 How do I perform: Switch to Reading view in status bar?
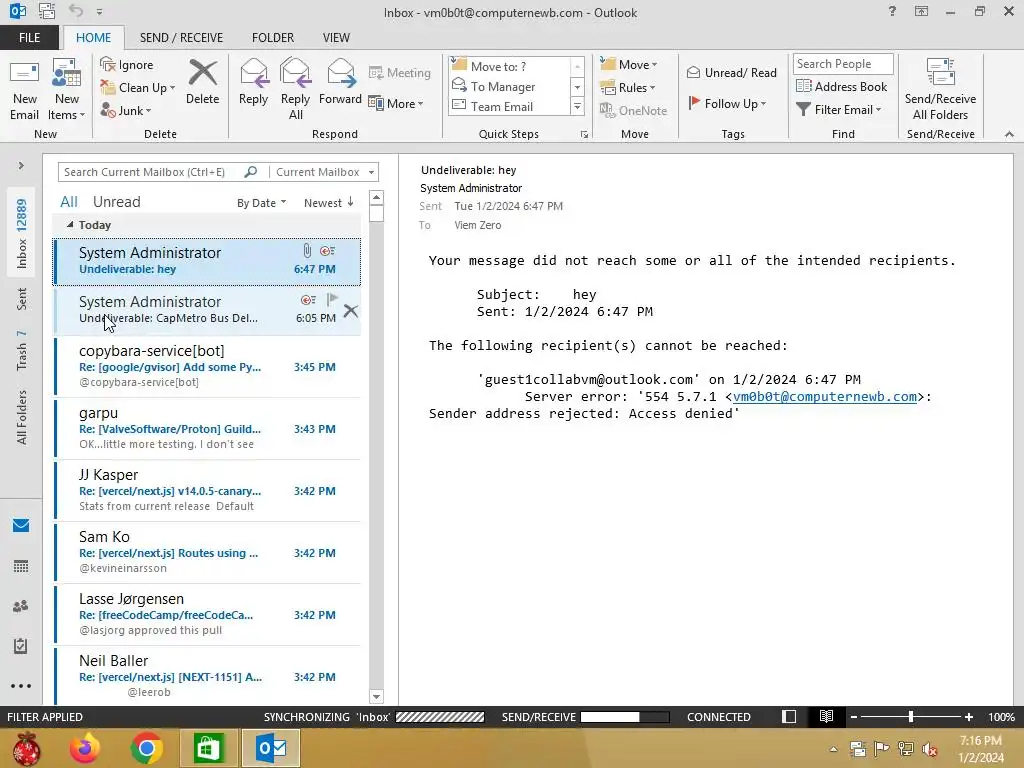pyautogui.click(x=826, y=717)
